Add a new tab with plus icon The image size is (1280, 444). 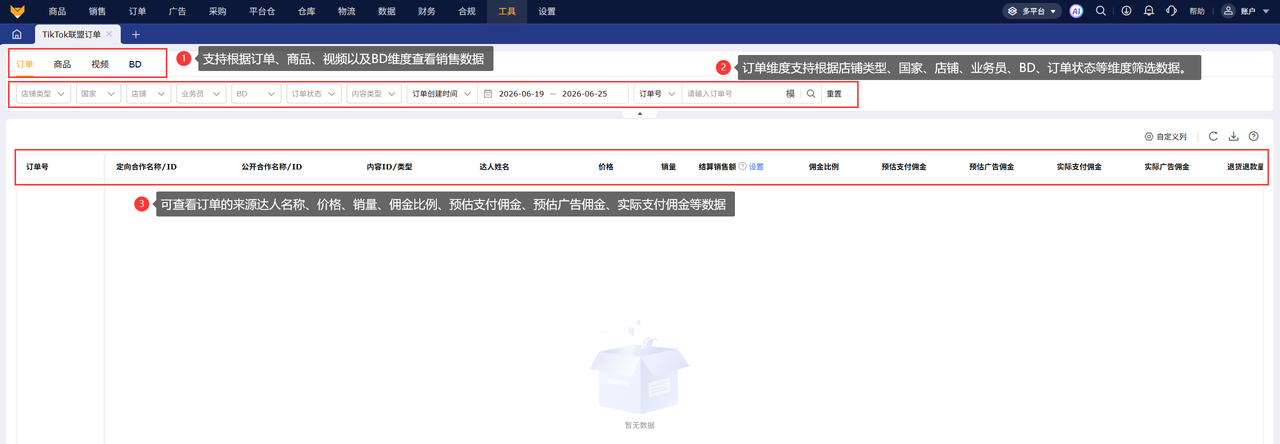tap(136, 34)
